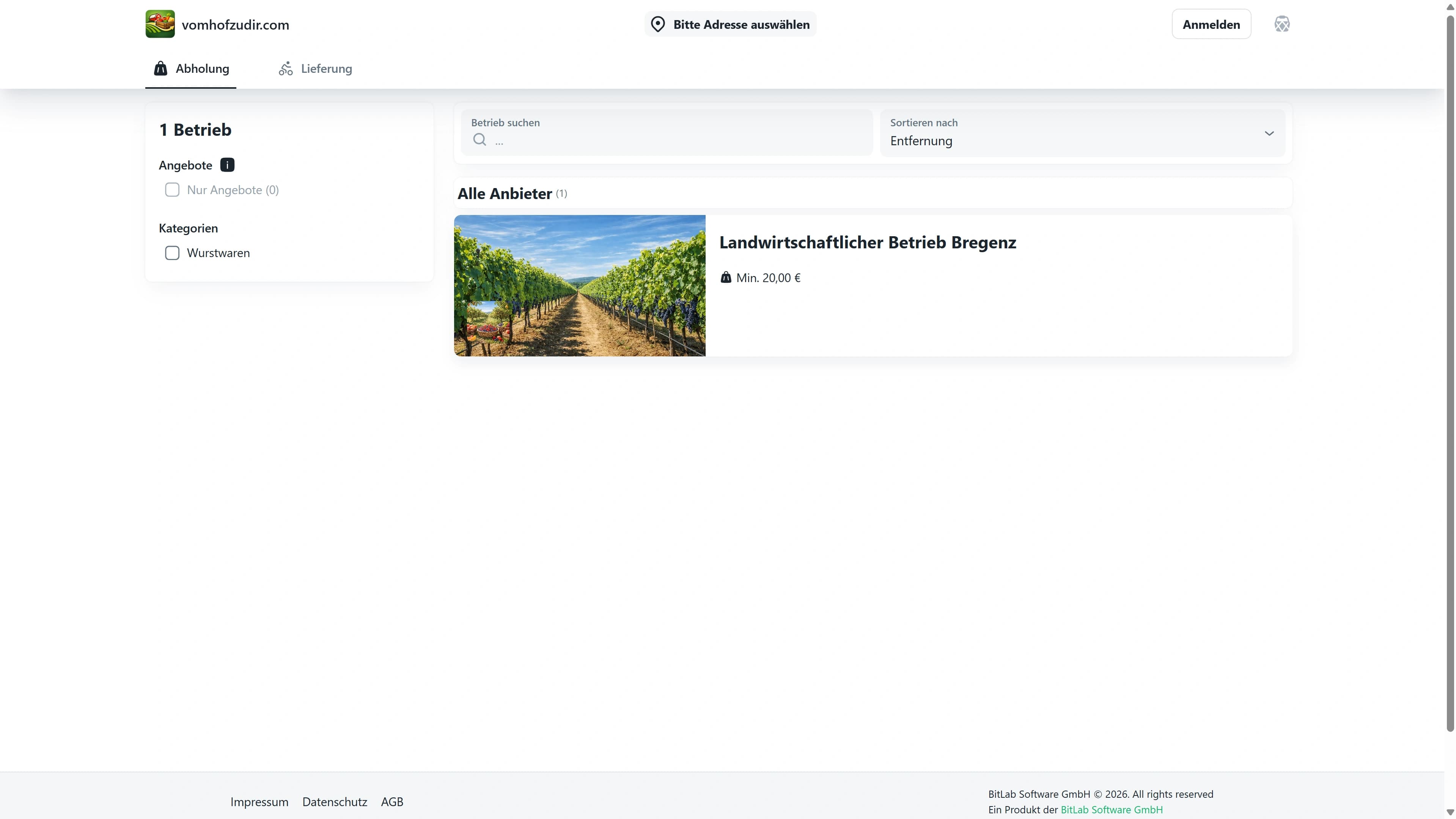Click the bag icon beside Min. 20,00 €
Screen dimensions: 1456x819
726,277
